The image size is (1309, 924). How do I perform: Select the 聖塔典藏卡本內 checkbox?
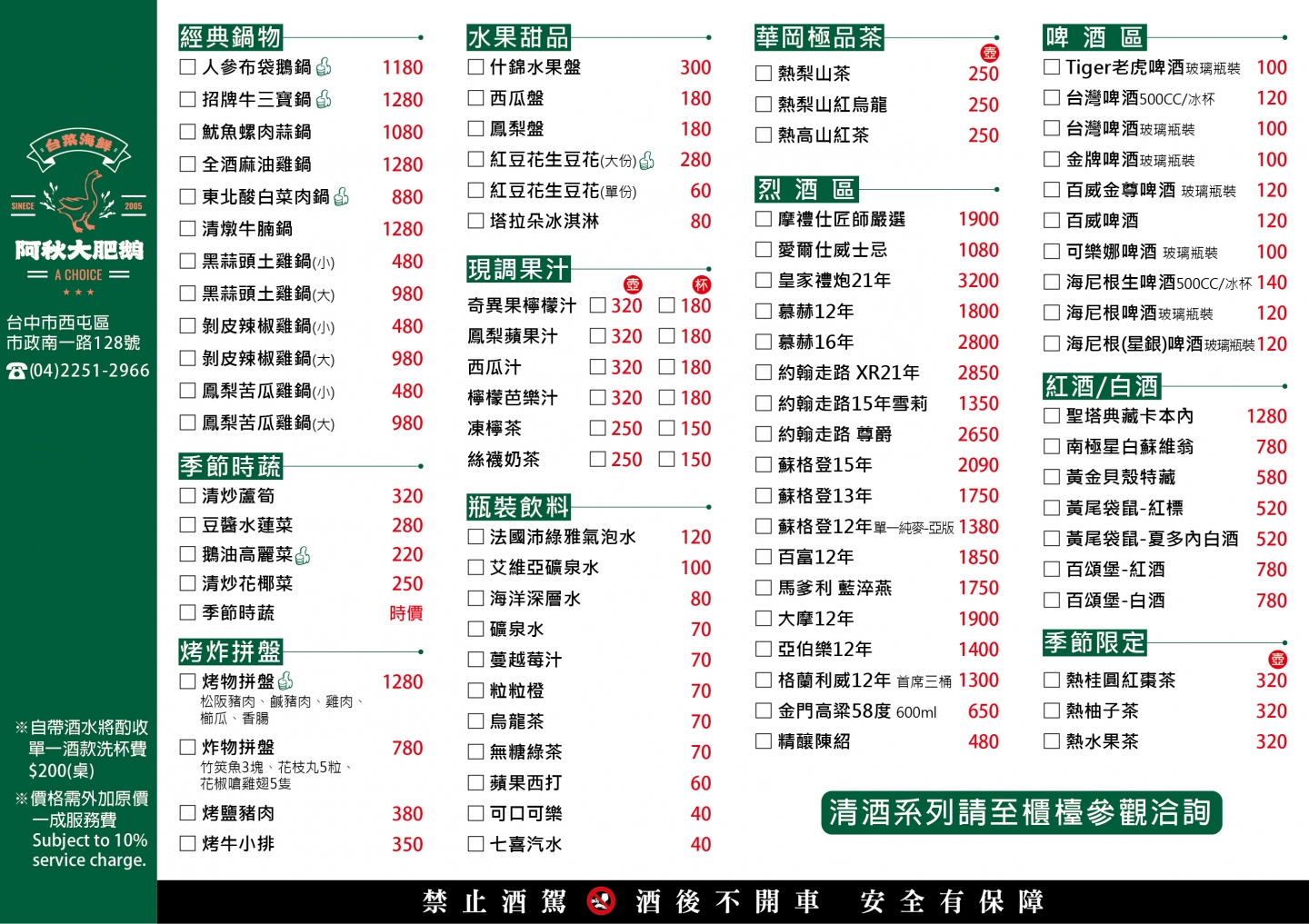(1052, 416)
